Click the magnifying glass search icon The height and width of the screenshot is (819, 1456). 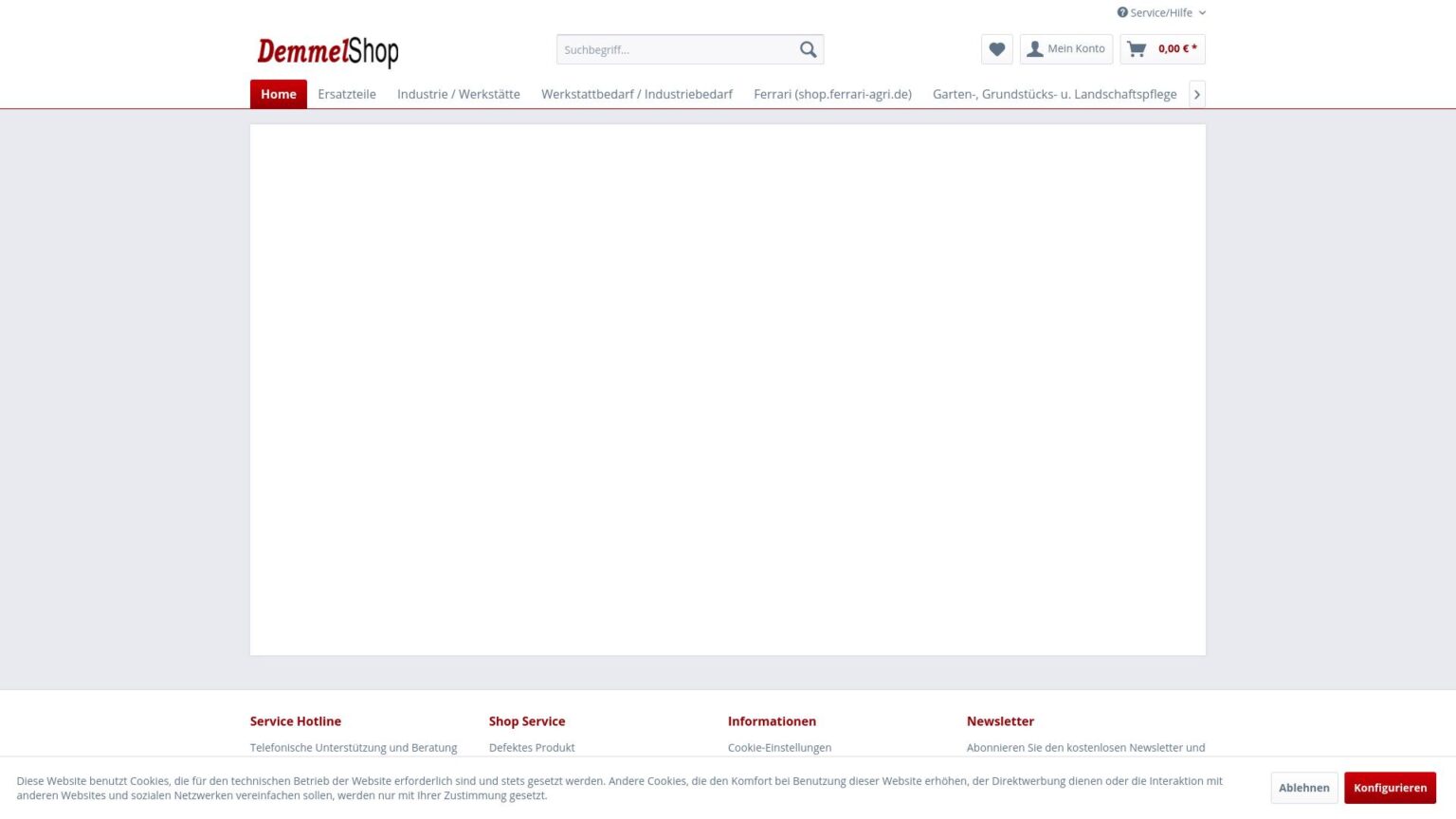tap(808, 49)
